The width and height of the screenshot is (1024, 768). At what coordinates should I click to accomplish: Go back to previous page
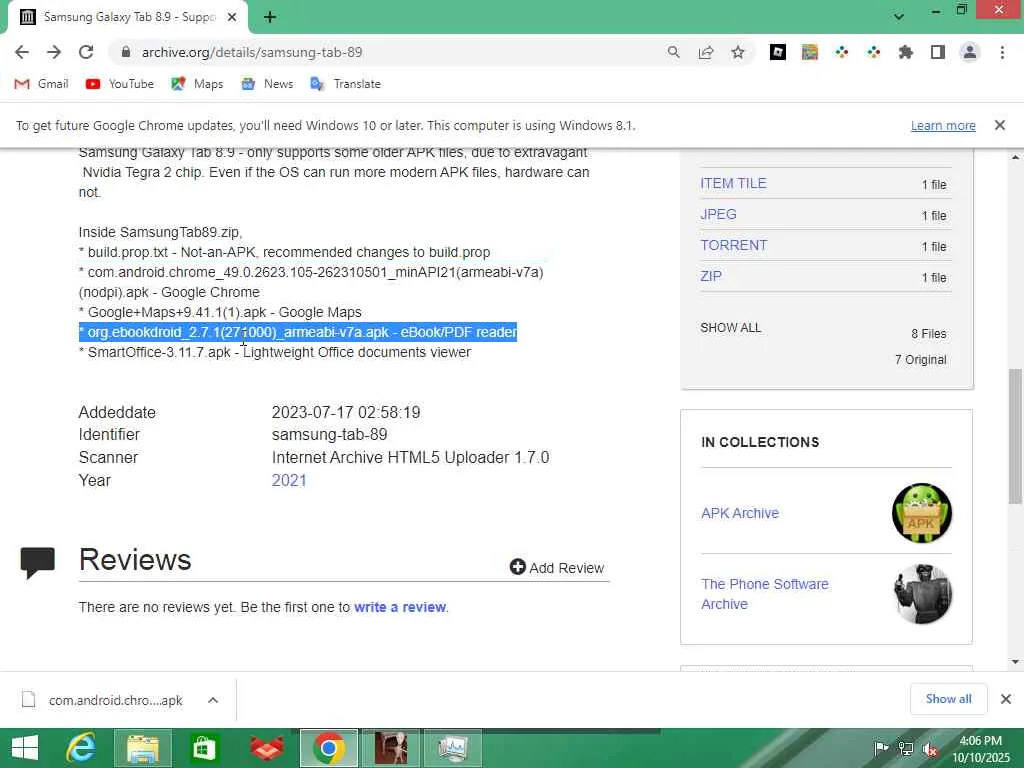click(22, 52)
